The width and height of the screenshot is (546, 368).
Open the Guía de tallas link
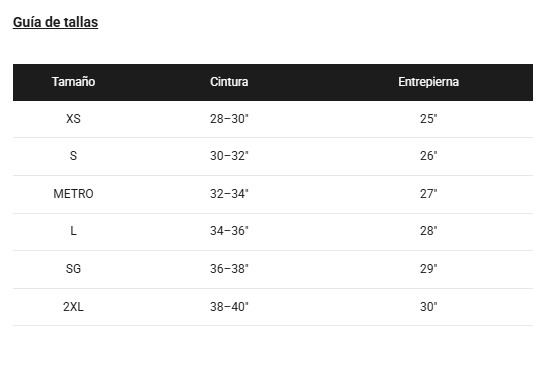tap(55, 22)
